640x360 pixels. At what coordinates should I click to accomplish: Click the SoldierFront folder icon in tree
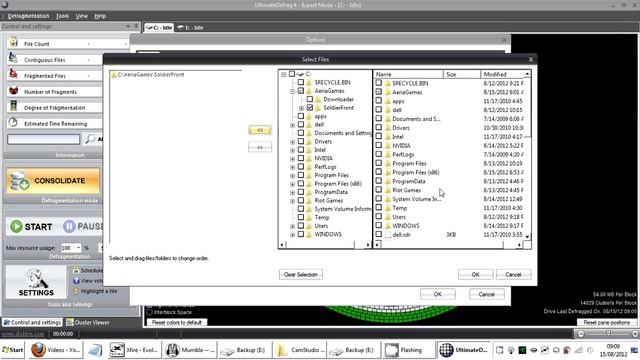point(318,108)
